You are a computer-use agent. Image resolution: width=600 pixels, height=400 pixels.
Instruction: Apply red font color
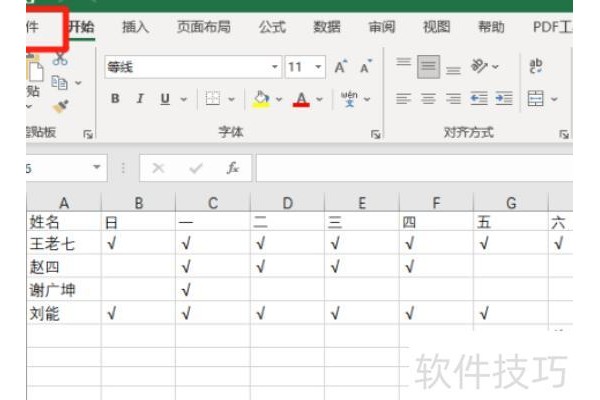coord(301,99)
